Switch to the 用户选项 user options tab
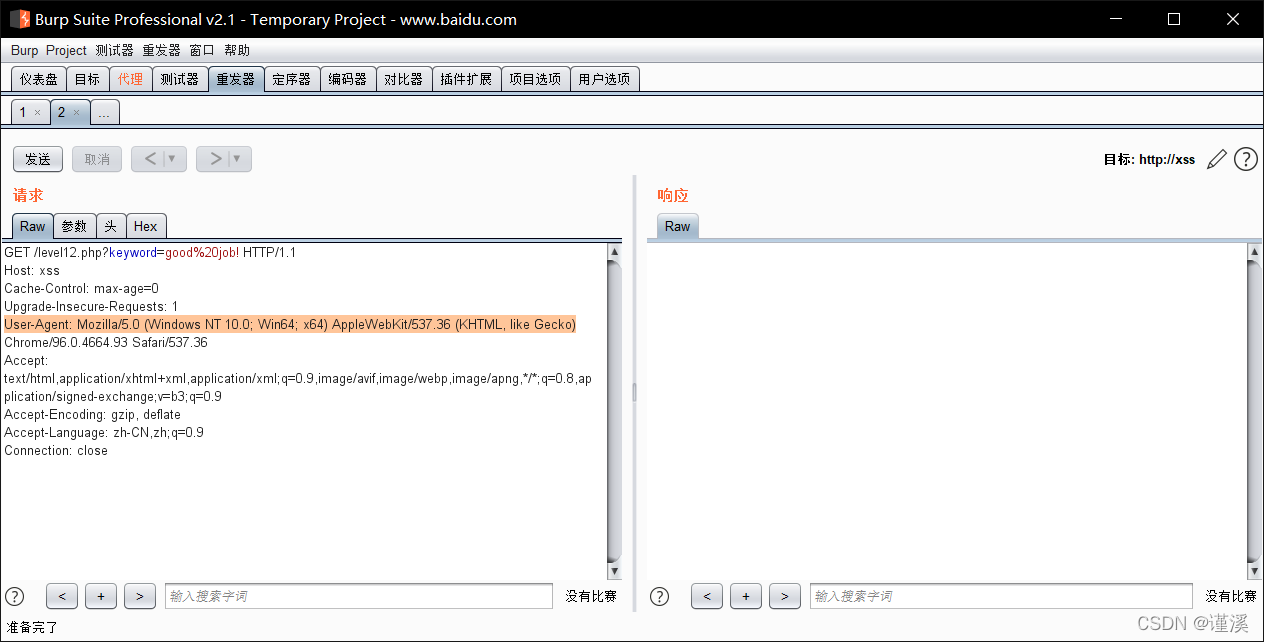Image resolution: width=1264 pixels, height=642 pixels. coord(604,79)
